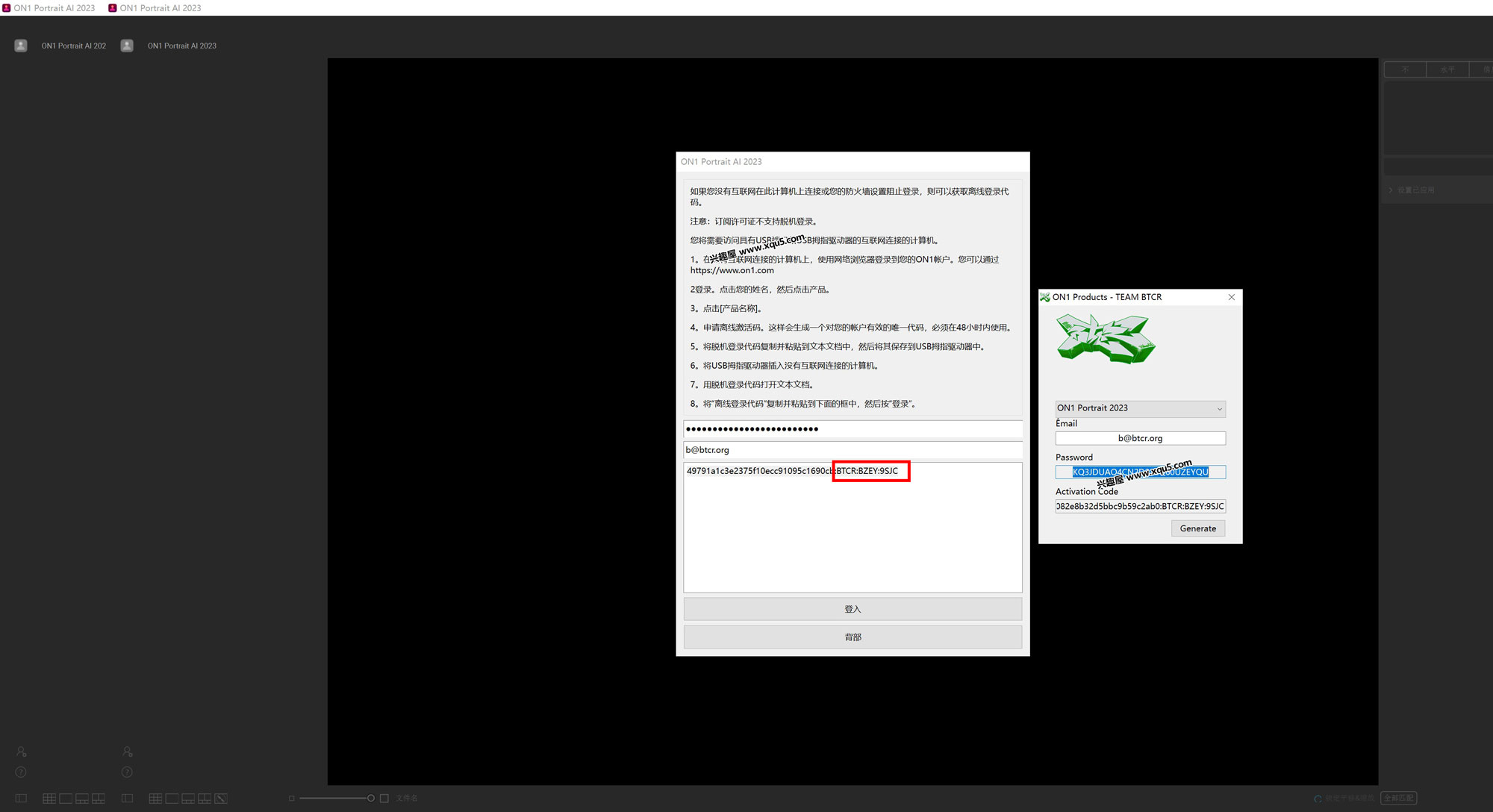Select second ON1 Portrait AI 2023 taskbar window
1493x812 pixels.
tap(155, 7)
